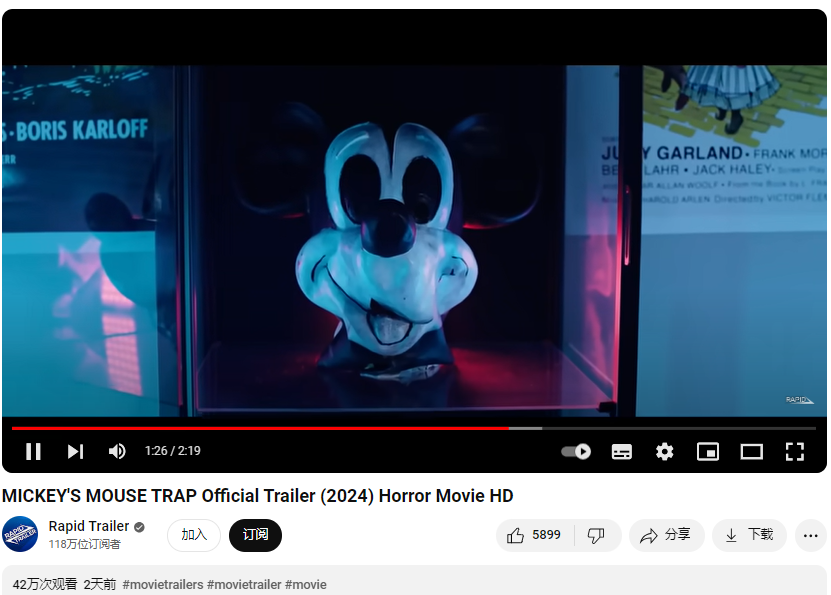Open the share (分享) dialog
This screenshot has width=831, height=595.
(666, 535)
